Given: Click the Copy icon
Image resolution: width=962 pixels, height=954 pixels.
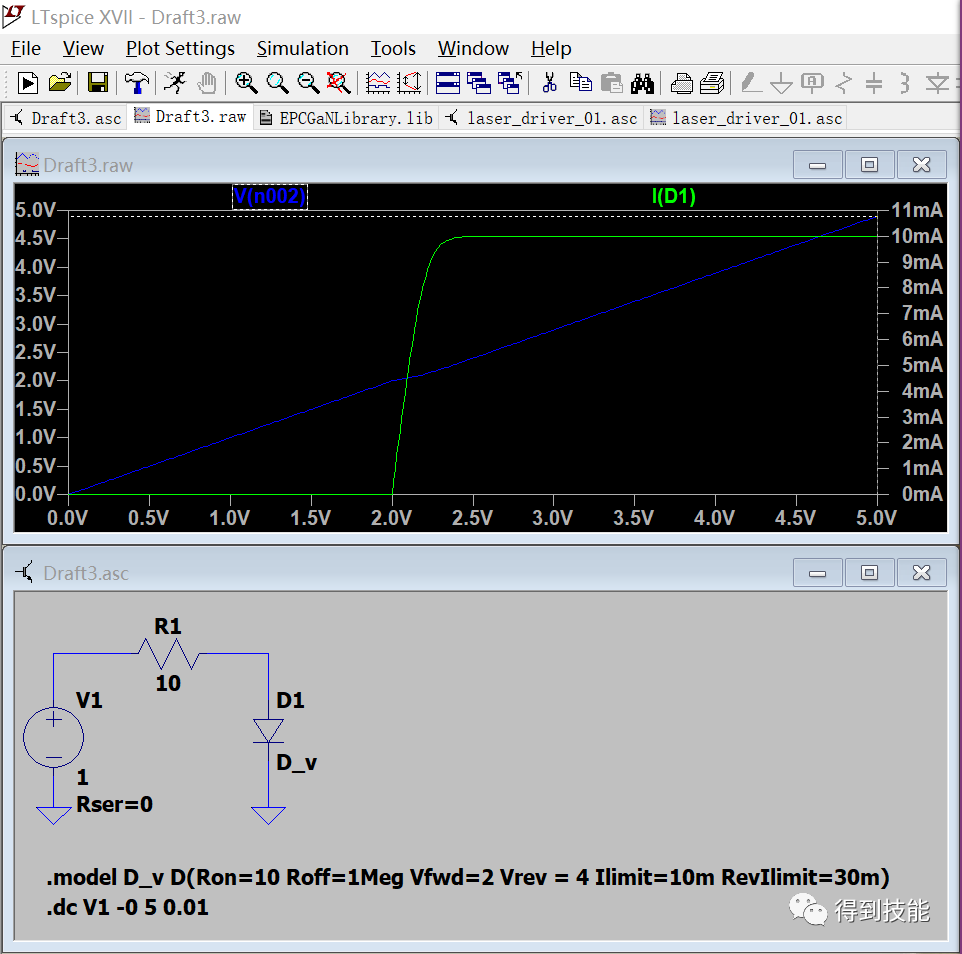Looking at the screenshot, I should click(x=580, y=82).
